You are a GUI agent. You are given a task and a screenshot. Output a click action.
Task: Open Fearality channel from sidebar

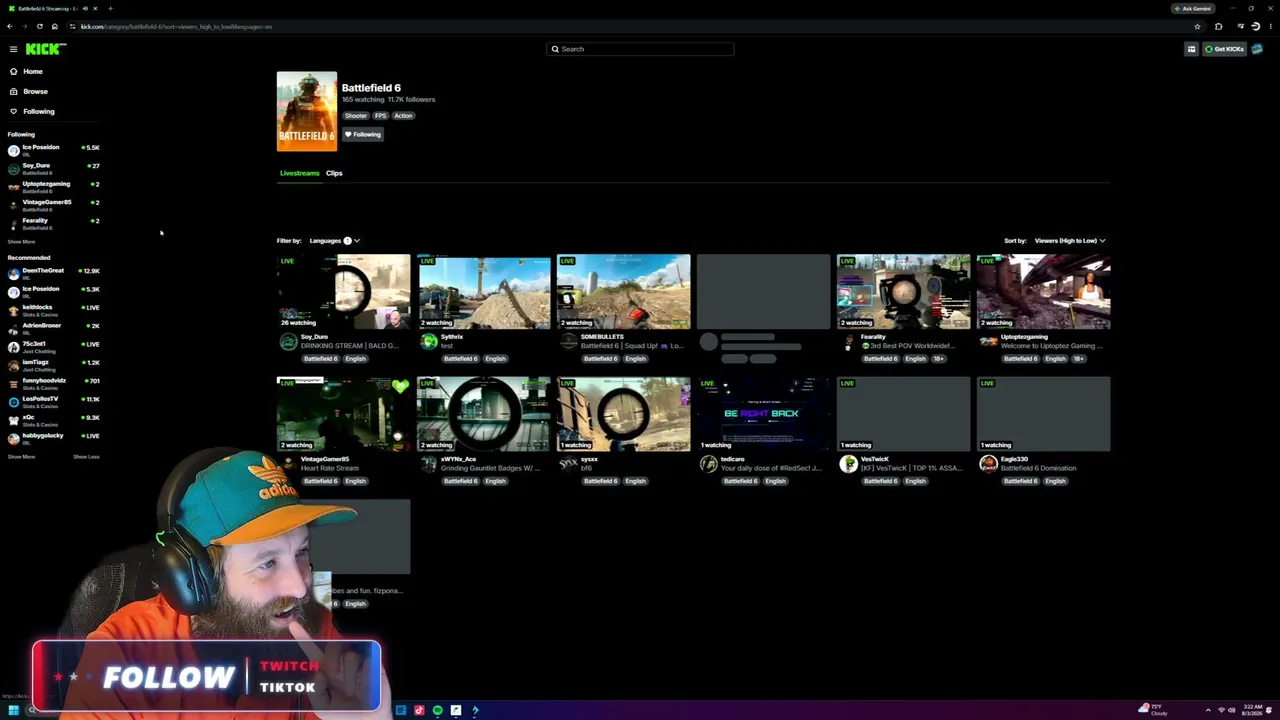(53, 222)
